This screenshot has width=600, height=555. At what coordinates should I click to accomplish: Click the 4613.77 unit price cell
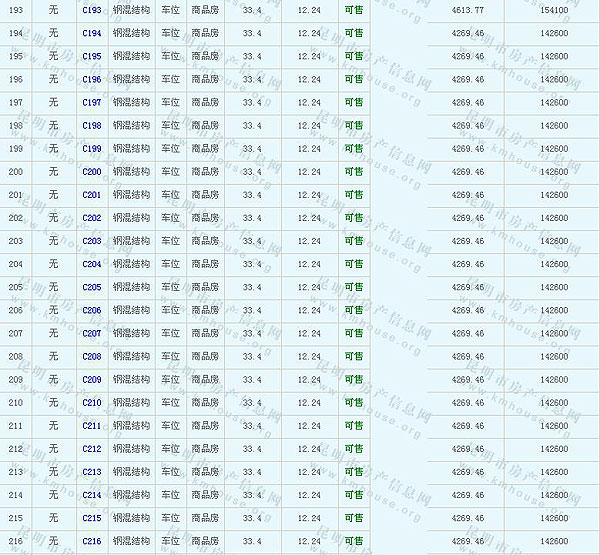467,10
